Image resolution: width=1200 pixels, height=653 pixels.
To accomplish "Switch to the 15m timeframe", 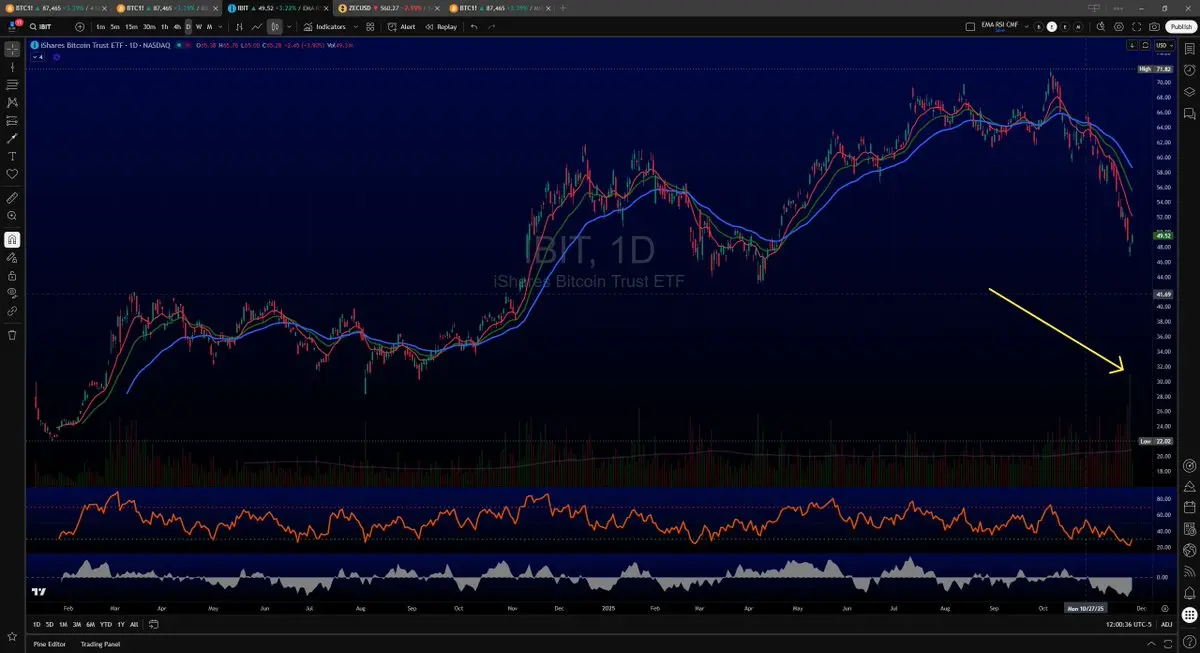I will point(132,27).
